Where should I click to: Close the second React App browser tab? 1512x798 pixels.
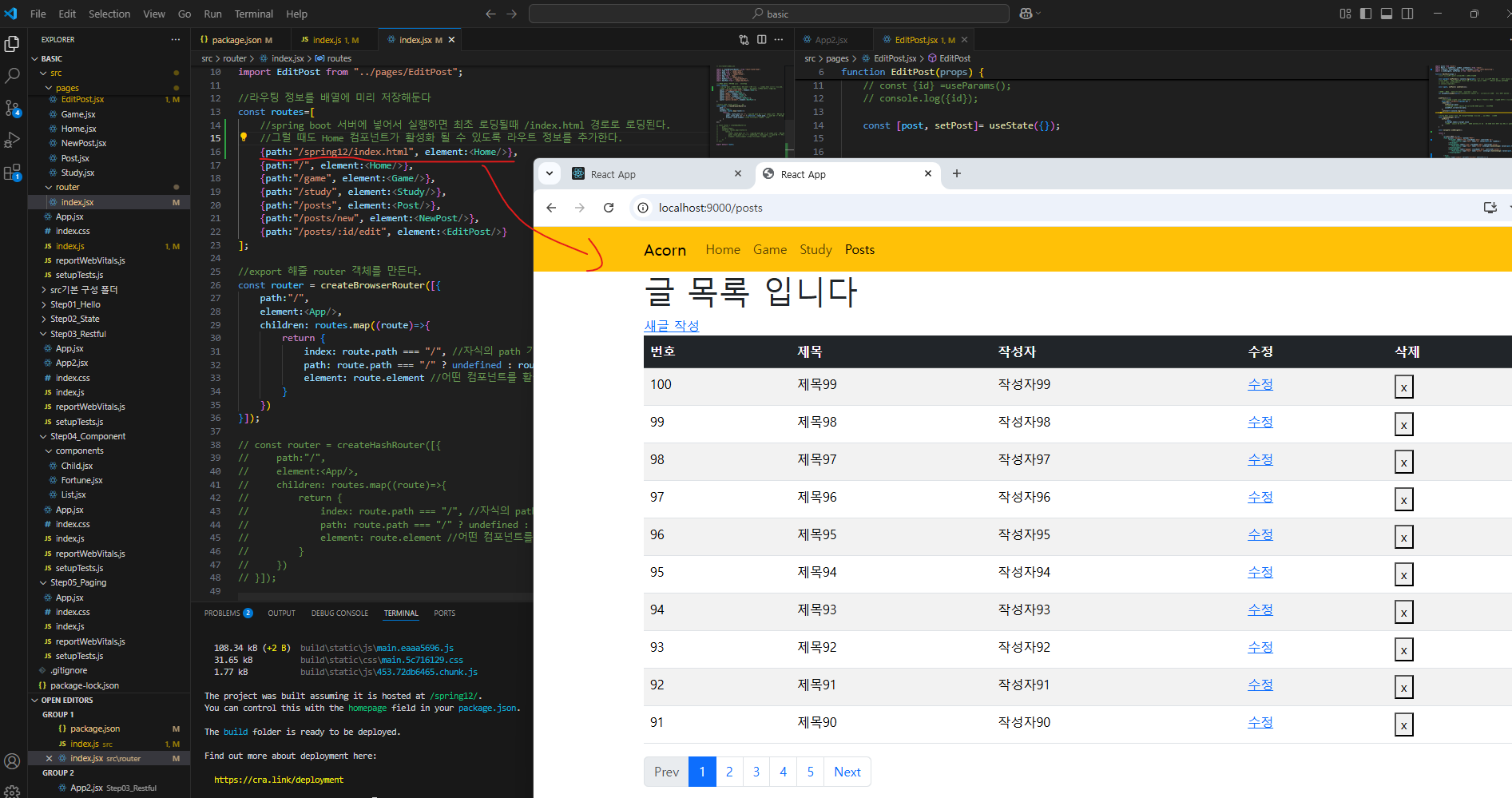click(928, 173)
